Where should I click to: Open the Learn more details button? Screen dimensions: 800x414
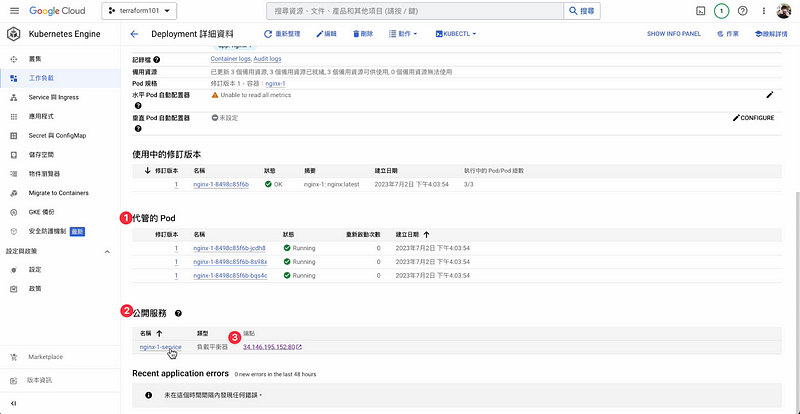tap(773, 34)
